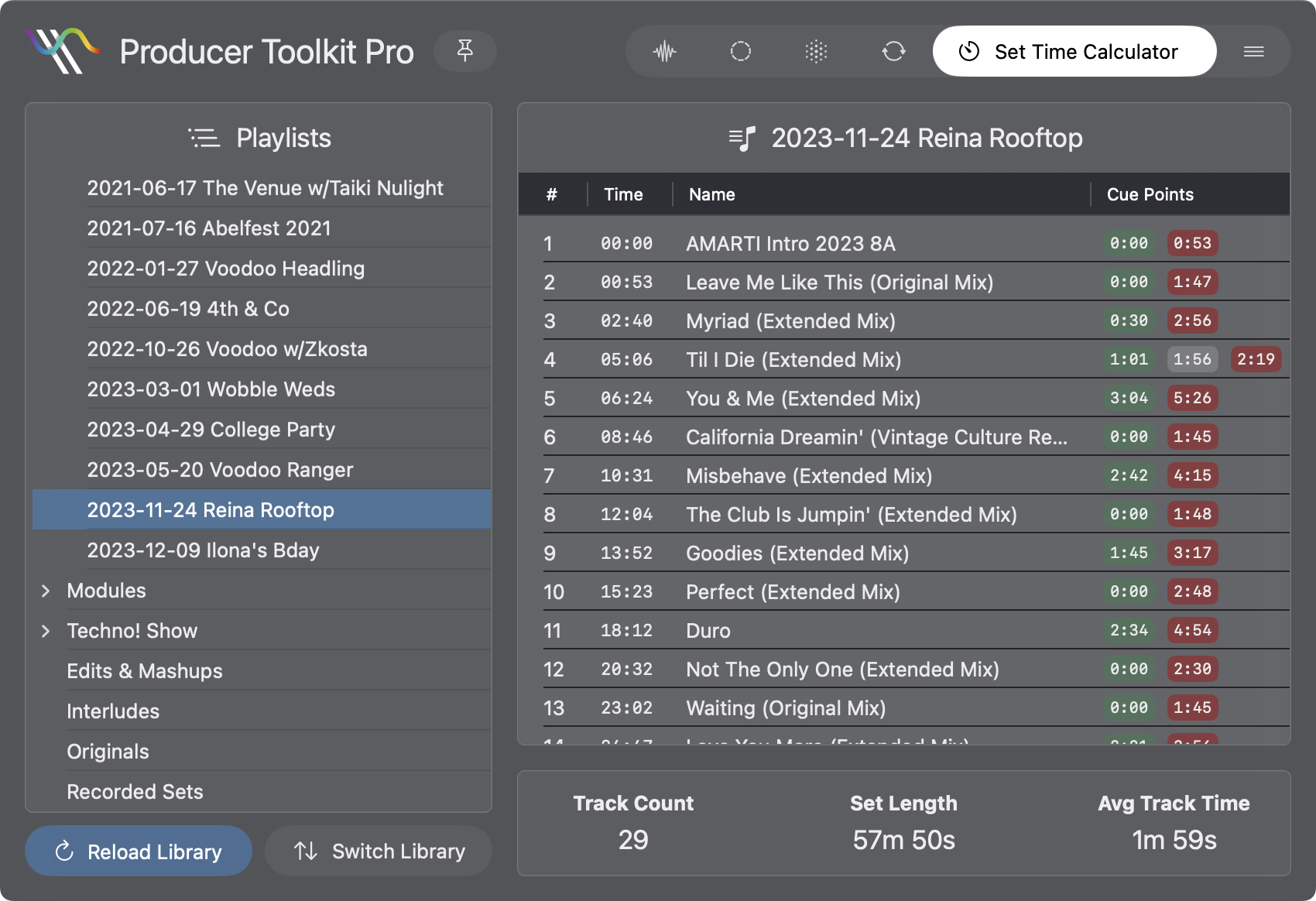Click the Cue Points column header
Image resolution: width=1316 pixels, height=901 pixels.
point(1150,194)
